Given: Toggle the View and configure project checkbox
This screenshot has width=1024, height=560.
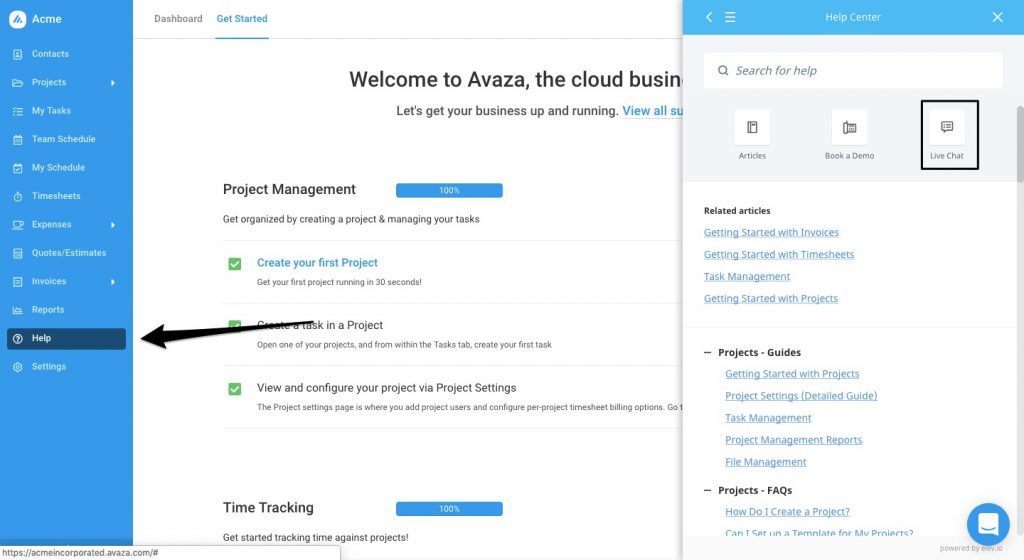Looking at the screenshot, I should point(235,389).
